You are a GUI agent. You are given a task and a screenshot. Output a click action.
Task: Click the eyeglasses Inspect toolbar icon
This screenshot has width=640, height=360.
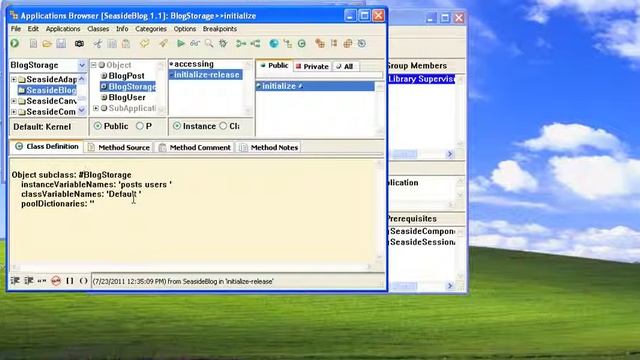click(x=195, y=44)
